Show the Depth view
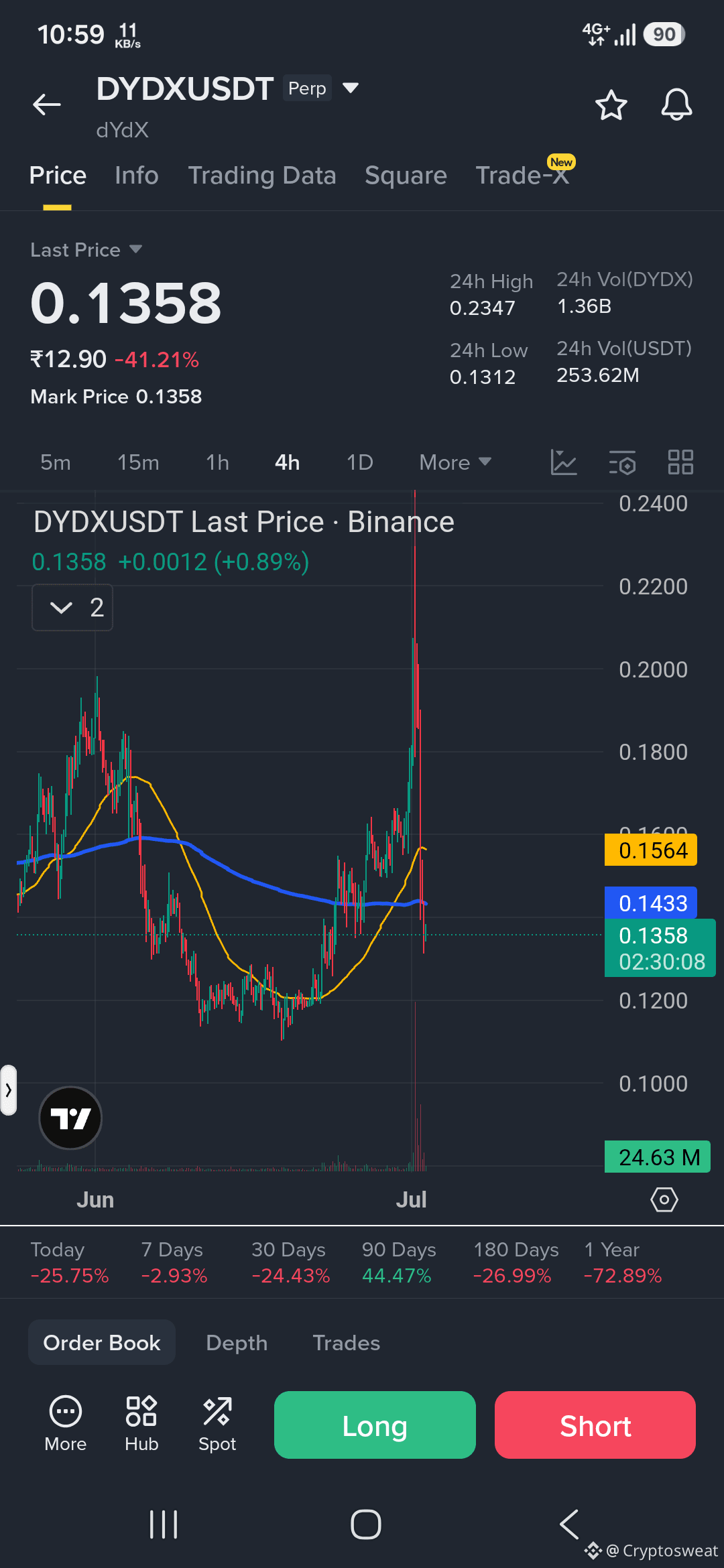Viewport: 724px width, 1568px height. click(237, 1343)
